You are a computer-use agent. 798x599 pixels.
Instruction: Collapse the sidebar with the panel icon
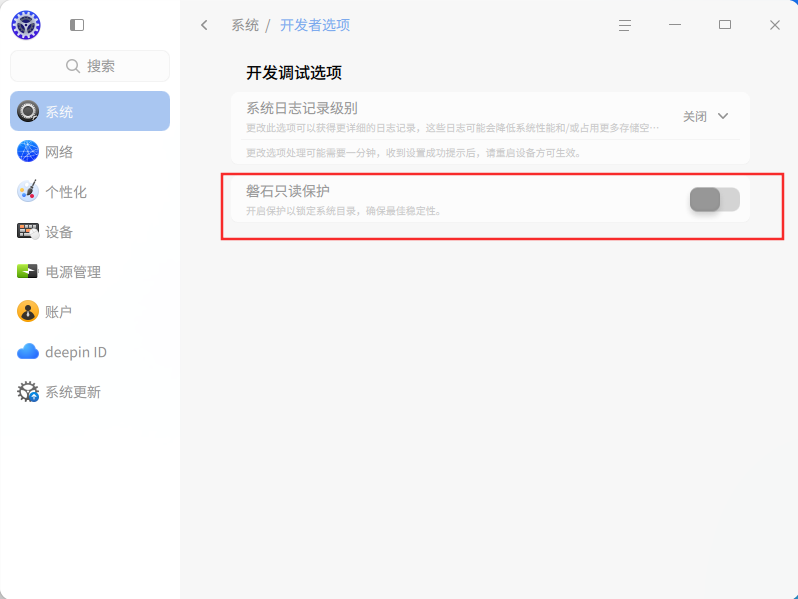tap(77, 25)
